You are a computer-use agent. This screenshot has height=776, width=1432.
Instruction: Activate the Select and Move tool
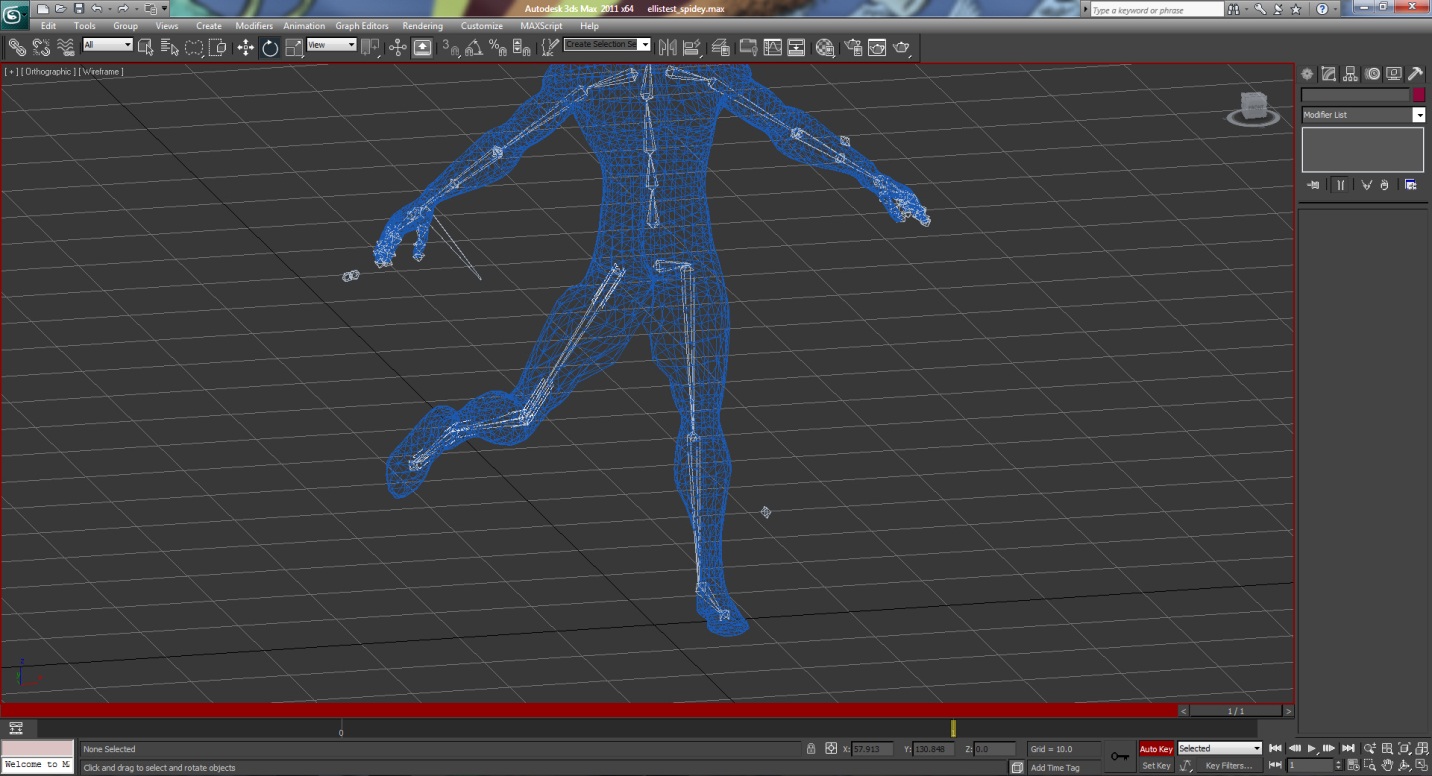245,47
